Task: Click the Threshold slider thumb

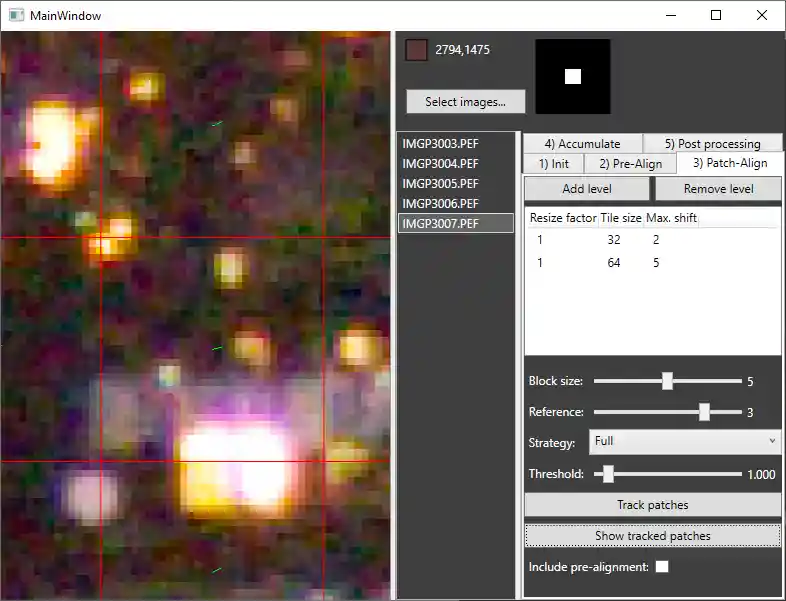Action: click(x=608, y=474)
